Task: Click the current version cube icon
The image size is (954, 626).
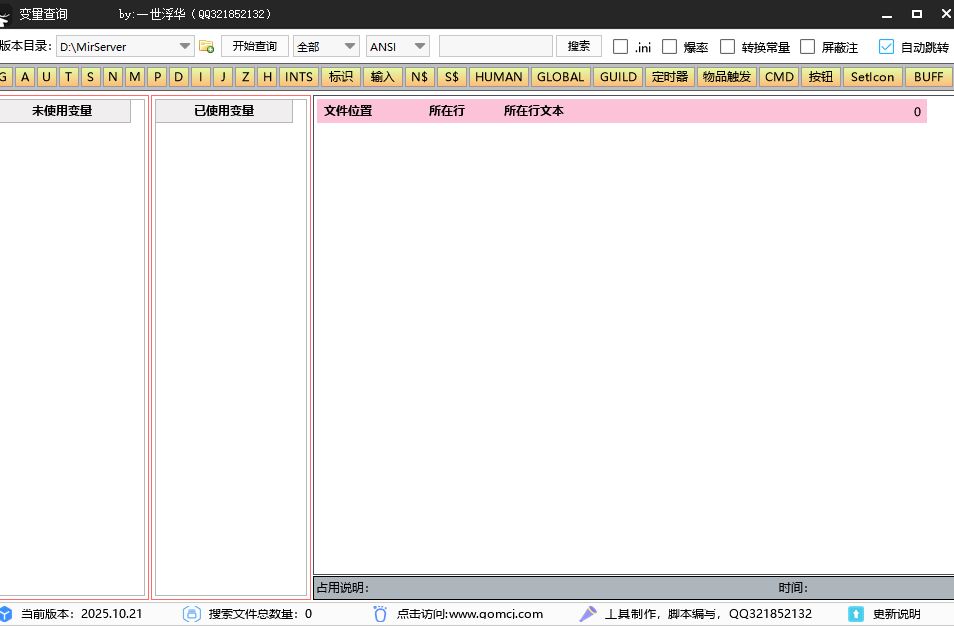Action: (6, 614)
